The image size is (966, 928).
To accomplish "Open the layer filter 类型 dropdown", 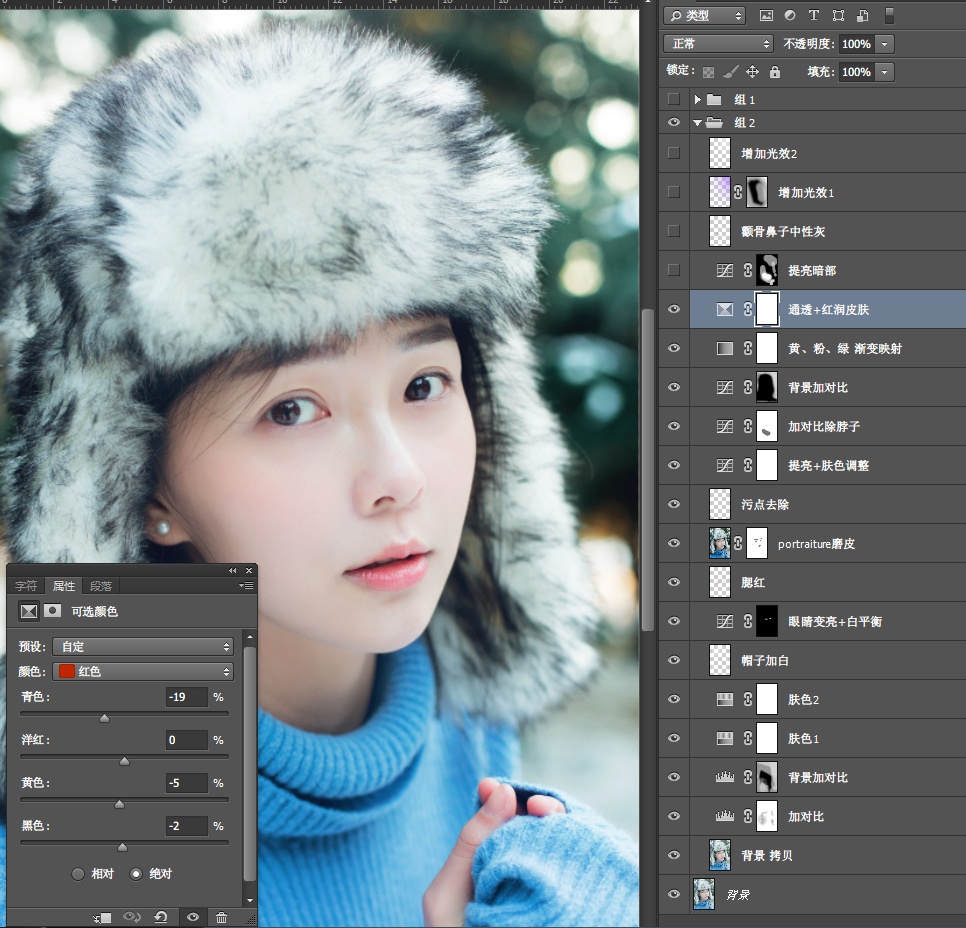I will coord(705,15).
